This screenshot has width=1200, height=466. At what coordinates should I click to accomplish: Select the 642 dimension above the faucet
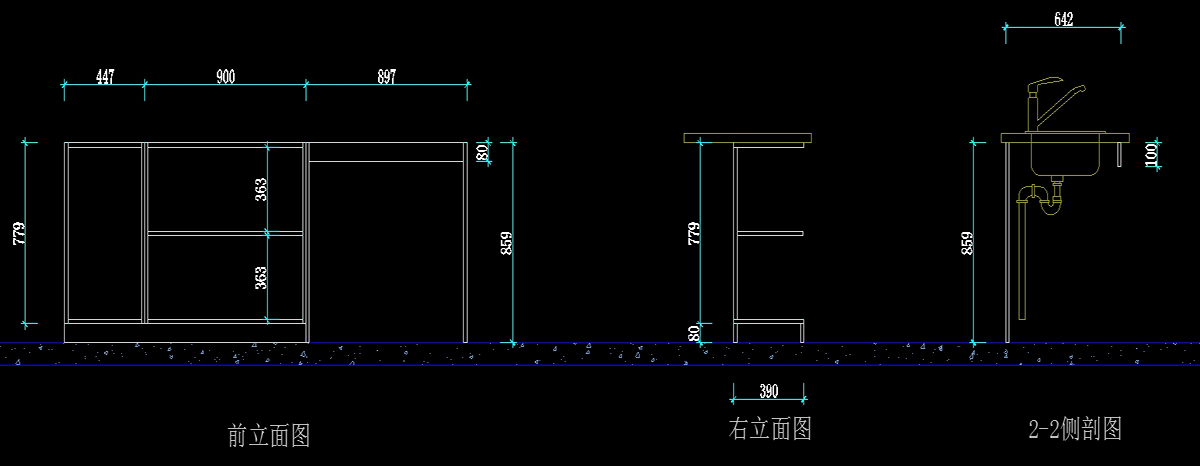coord(1063,19)
